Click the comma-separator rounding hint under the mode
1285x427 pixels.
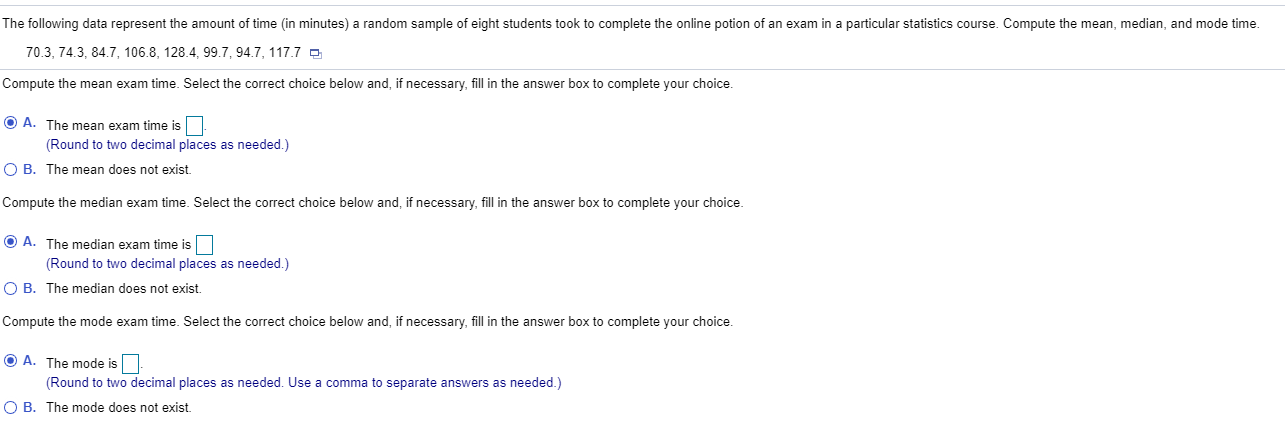[303, 382]
